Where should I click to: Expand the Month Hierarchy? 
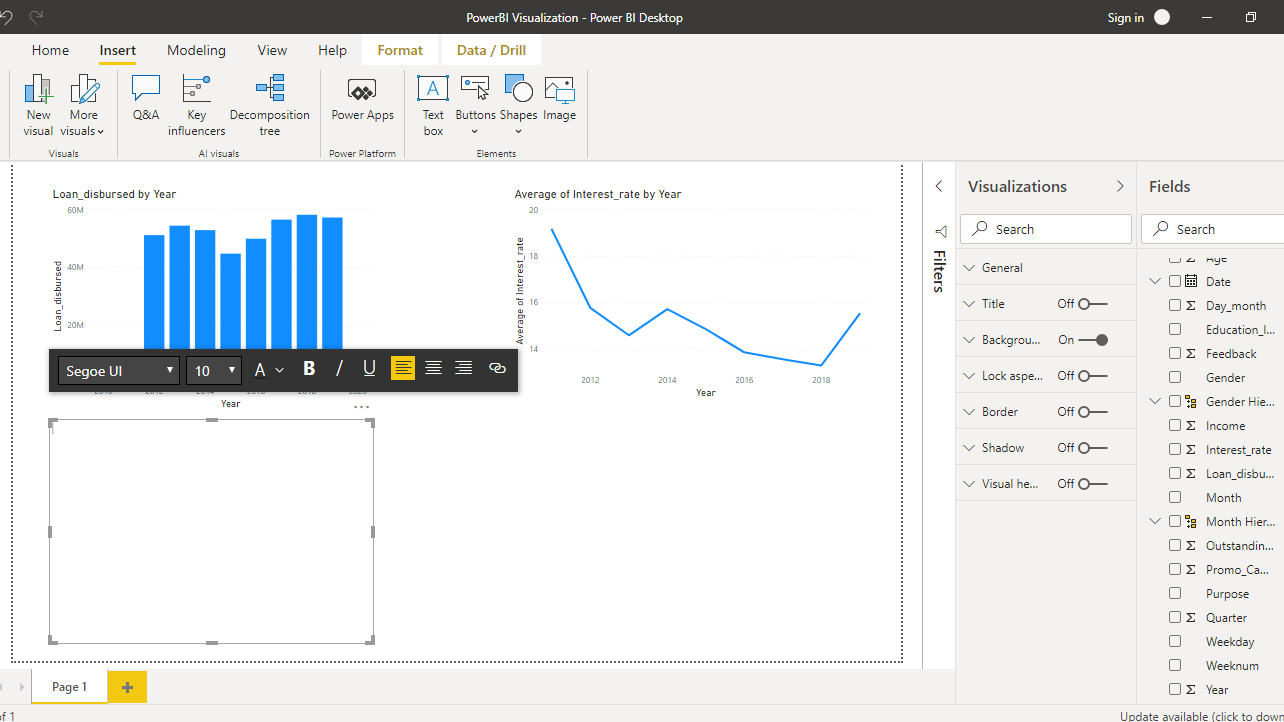click(1155, 522)
